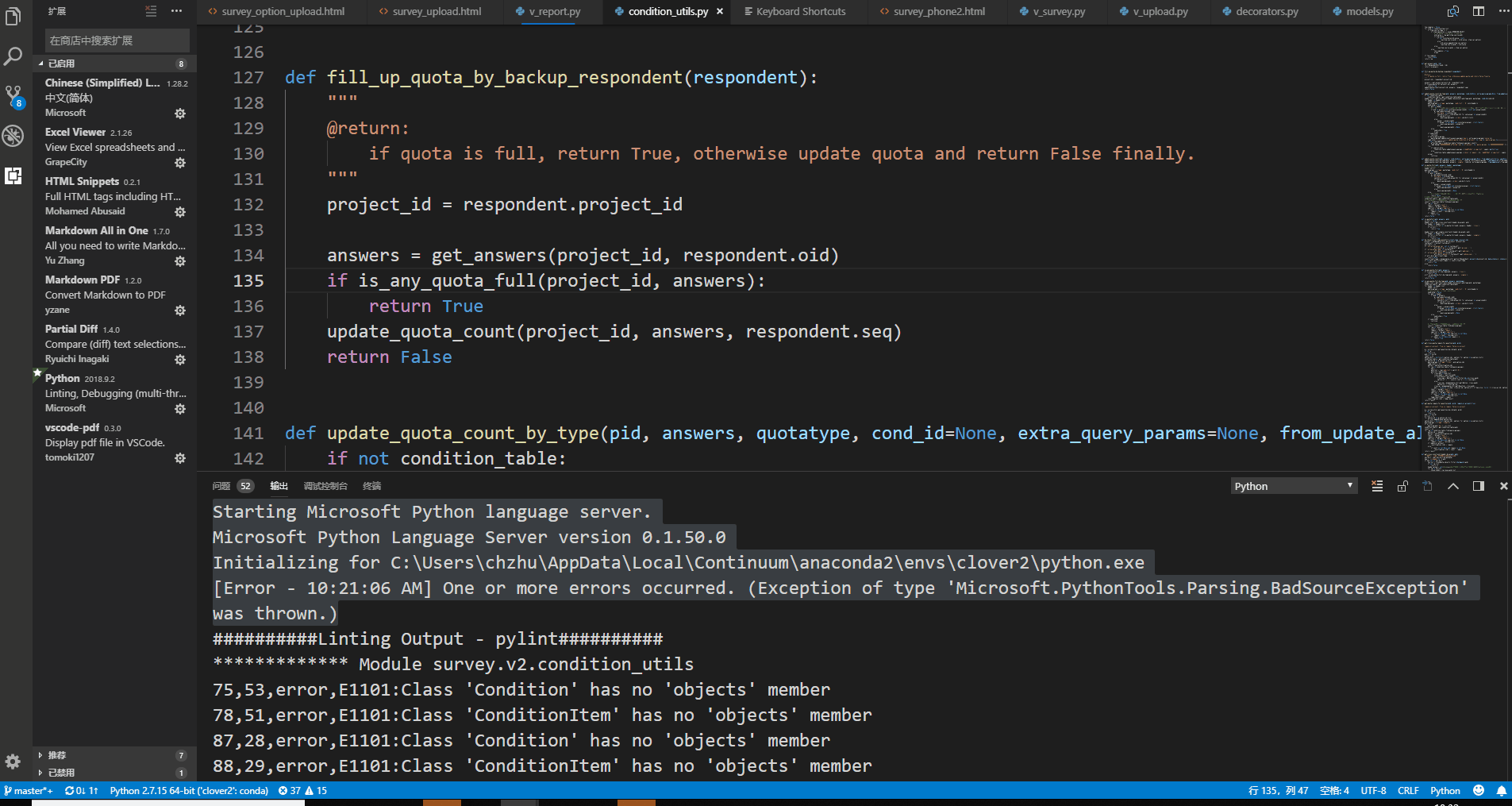Open output log in an editor window

click(1428, 486)
